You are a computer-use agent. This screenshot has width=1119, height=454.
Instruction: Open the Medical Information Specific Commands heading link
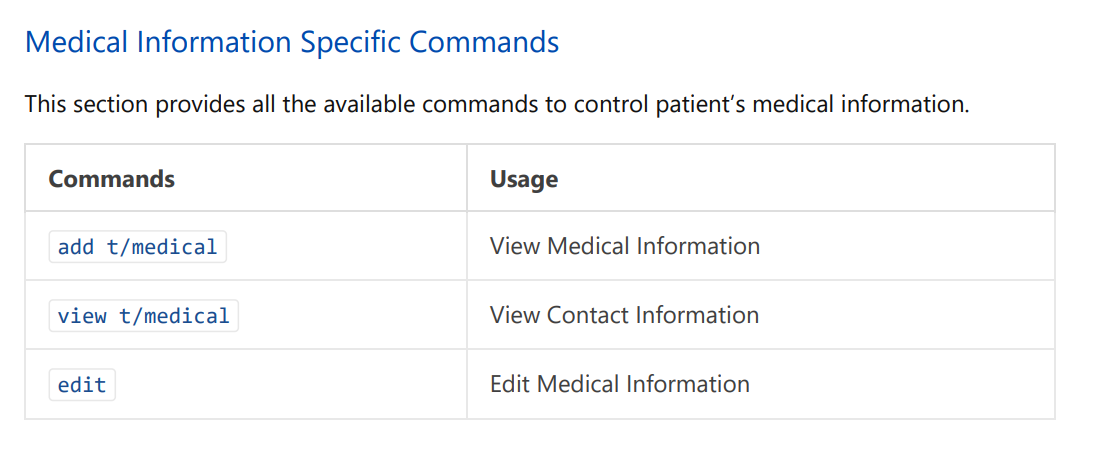[292, 42]
